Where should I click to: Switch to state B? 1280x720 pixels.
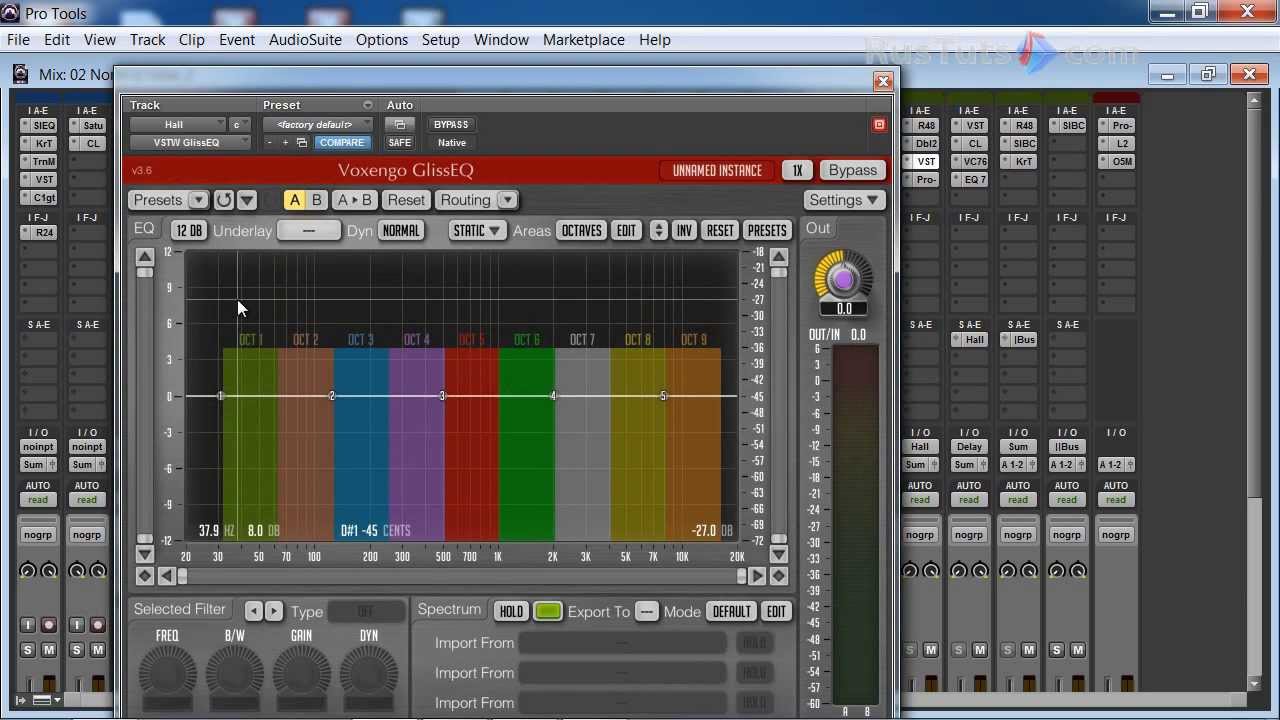coord(317,200)
